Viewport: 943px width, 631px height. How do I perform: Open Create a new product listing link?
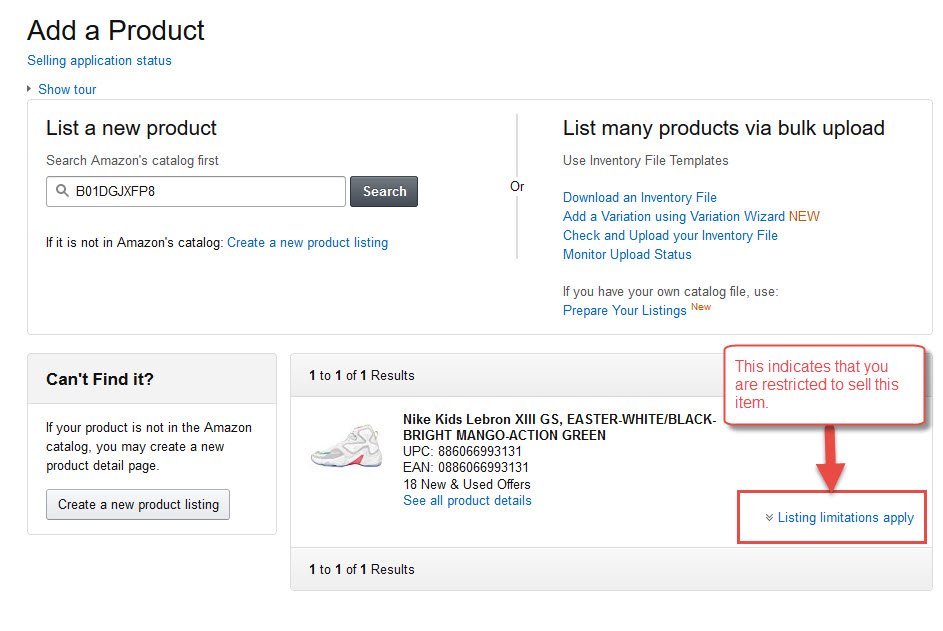[307, 242]
